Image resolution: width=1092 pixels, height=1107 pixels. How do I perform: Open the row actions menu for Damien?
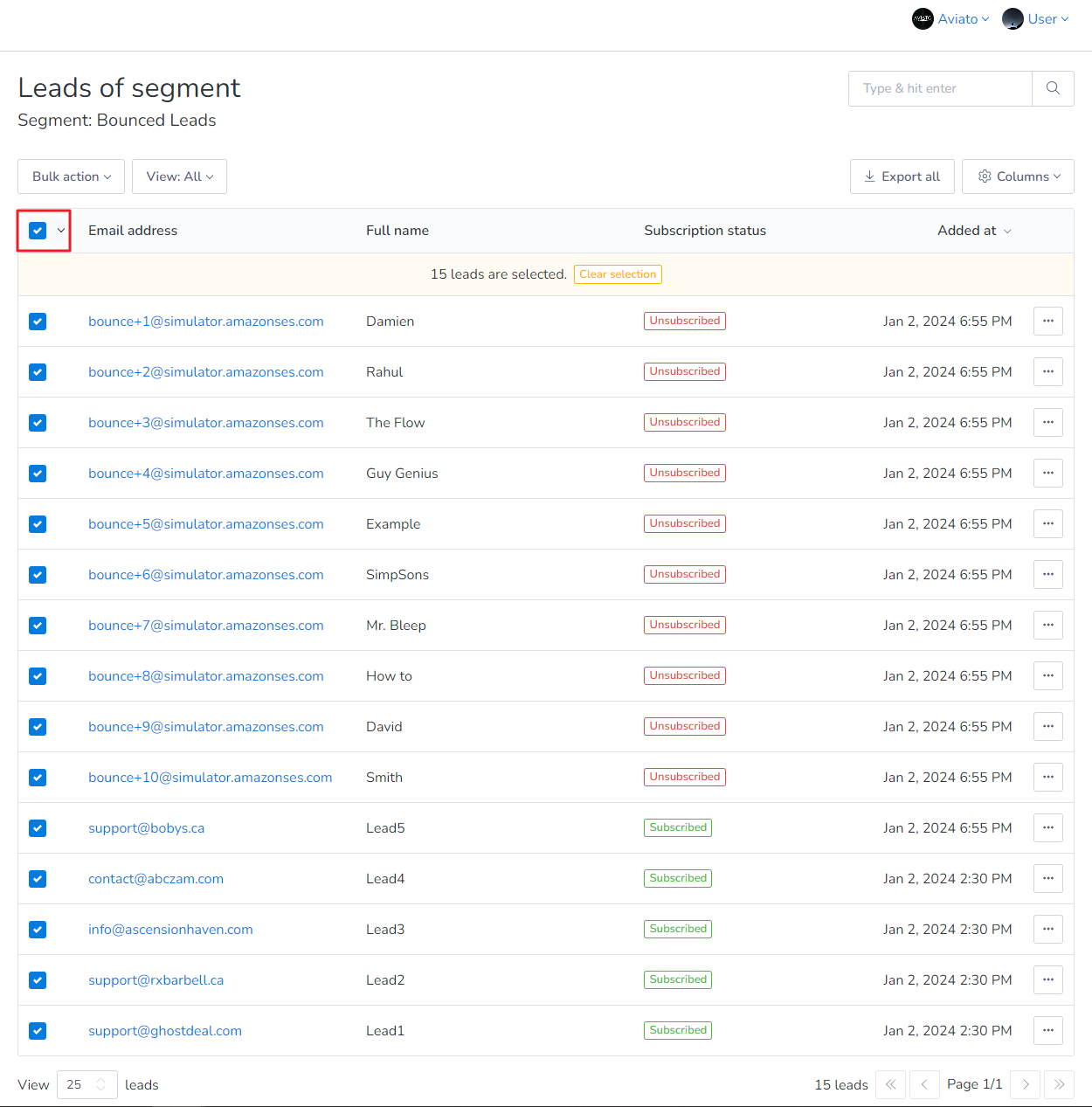(x=1047, y=321)
